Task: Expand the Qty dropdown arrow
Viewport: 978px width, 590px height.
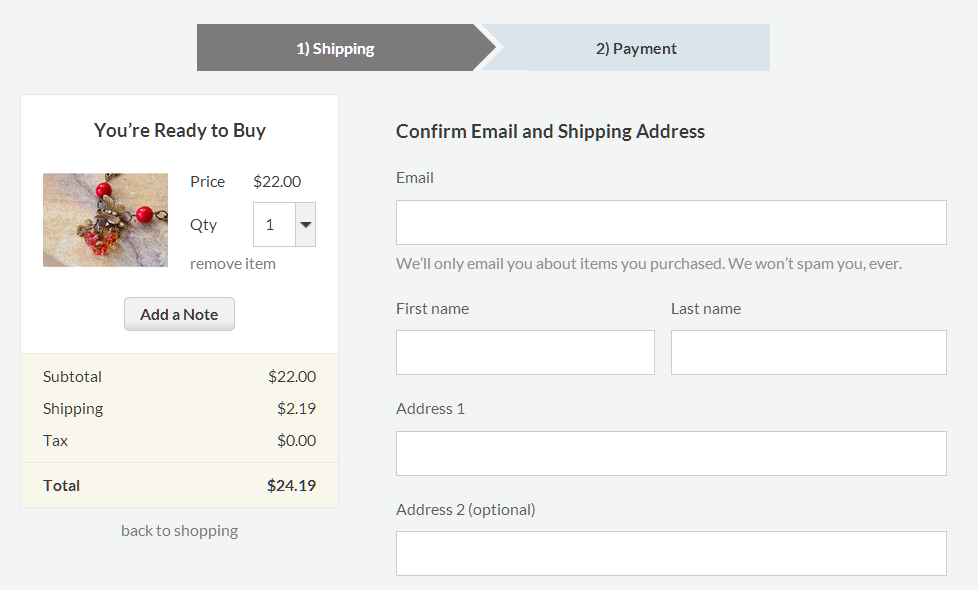Action: (x=306, y=225)
